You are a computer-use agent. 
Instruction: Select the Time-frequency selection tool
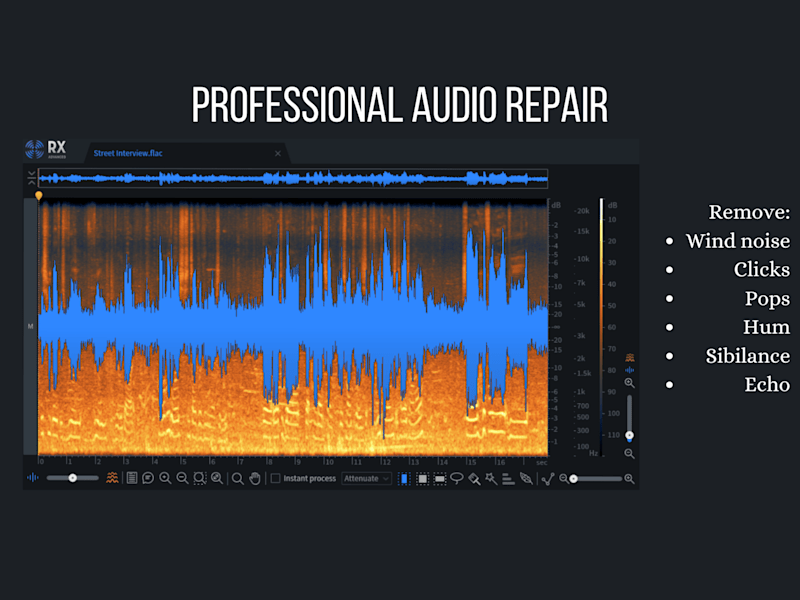pyautogui.click(x=422, y=479)
